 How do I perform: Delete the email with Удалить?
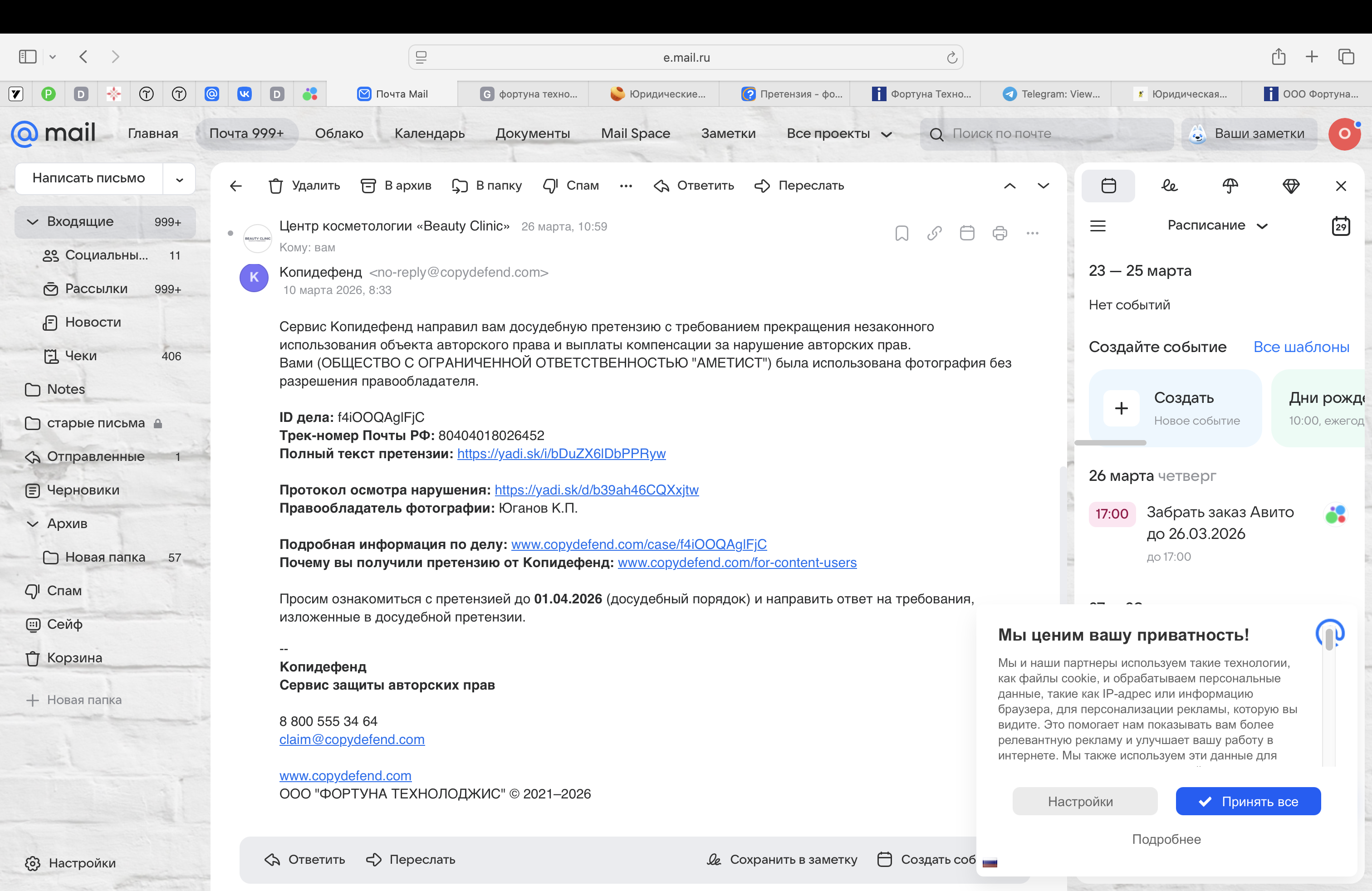(304, 186)
